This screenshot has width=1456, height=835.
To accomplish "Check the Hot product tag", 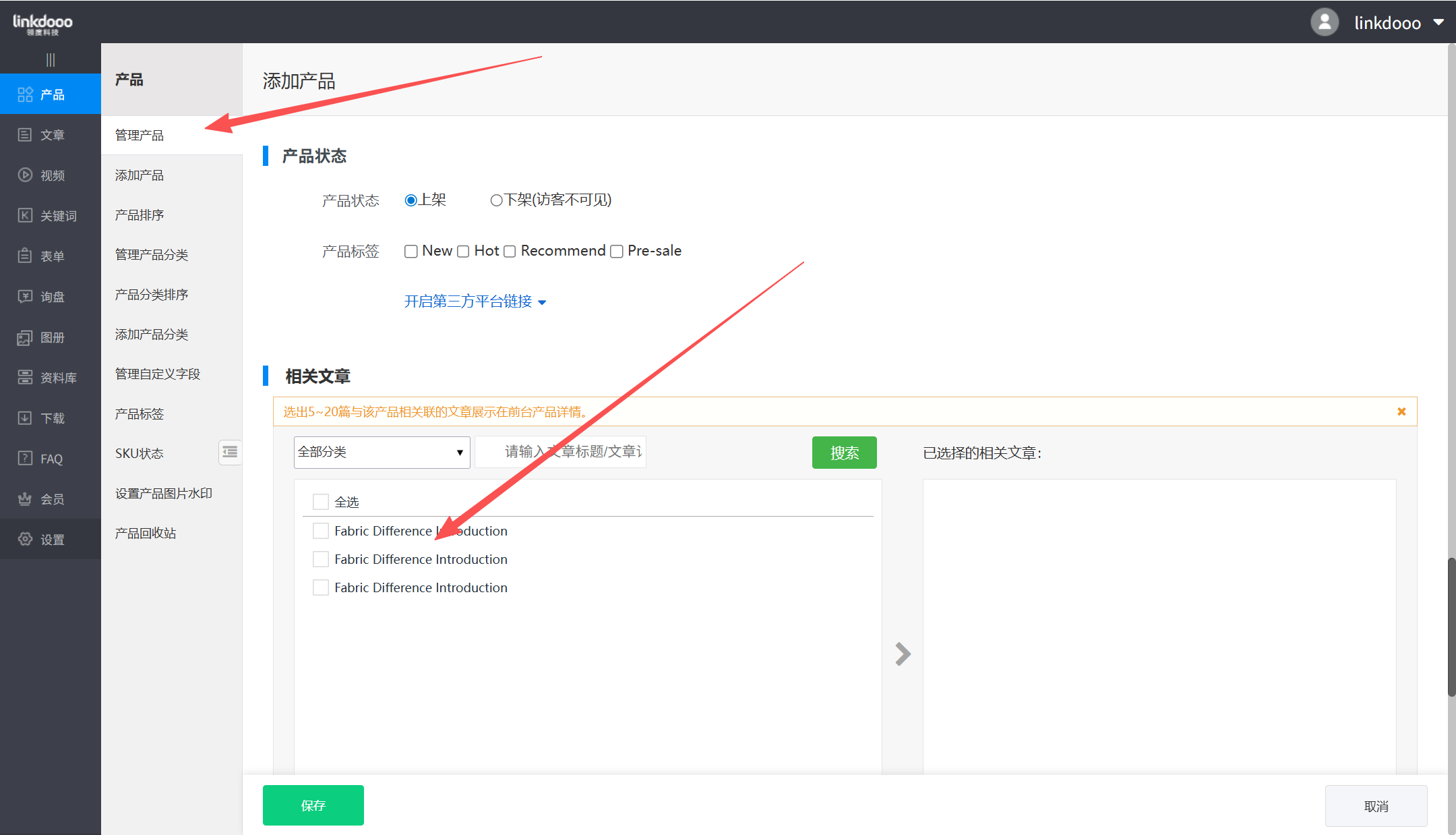I will (463, 252).
